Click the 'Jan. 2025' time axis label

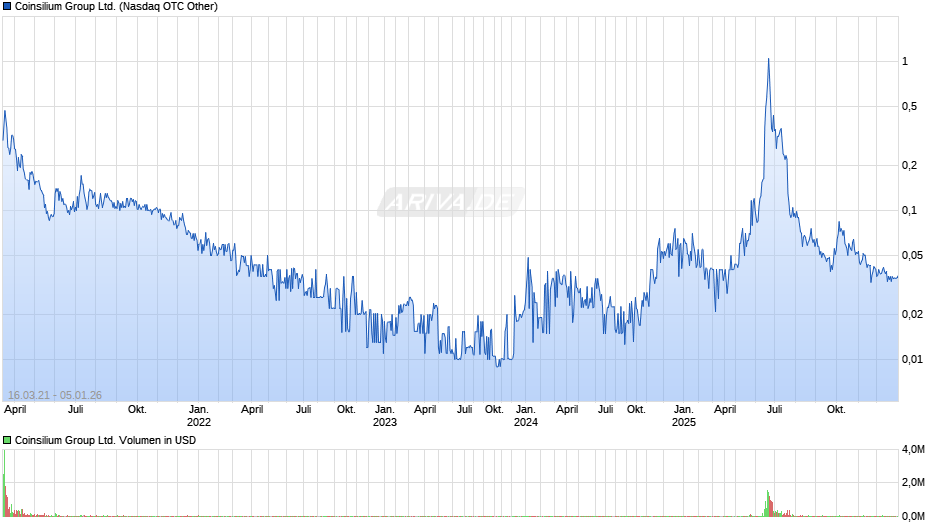[x=683, y=416]
